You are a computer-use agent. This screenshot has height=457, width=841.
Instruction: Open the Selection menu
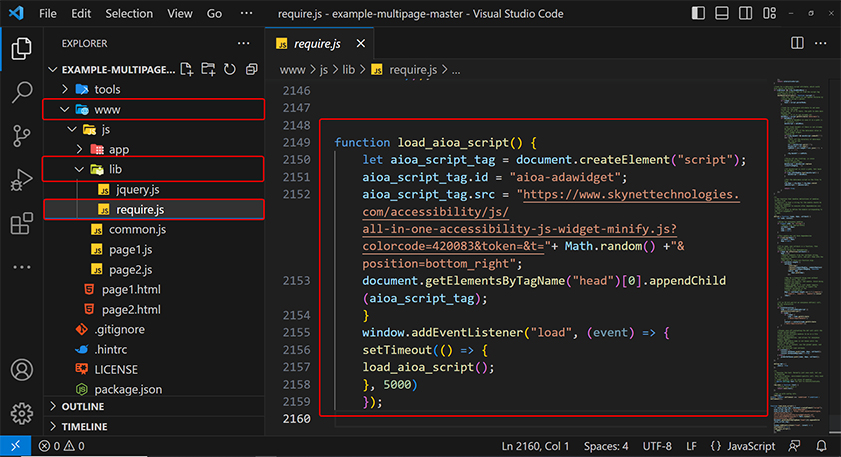pyautogui.click(x=129, y=14)
